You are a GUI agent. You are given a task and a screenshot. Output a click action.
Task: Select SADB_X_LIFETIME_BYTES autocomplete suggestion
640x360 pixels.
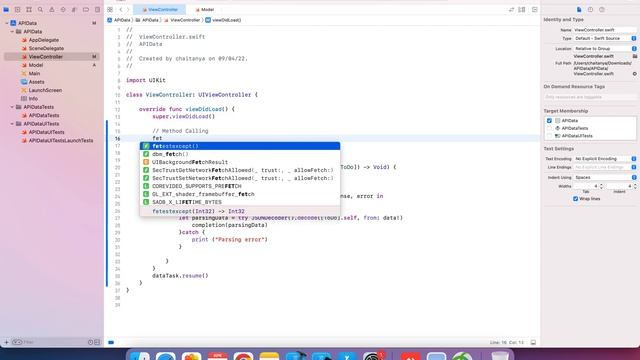240,202
